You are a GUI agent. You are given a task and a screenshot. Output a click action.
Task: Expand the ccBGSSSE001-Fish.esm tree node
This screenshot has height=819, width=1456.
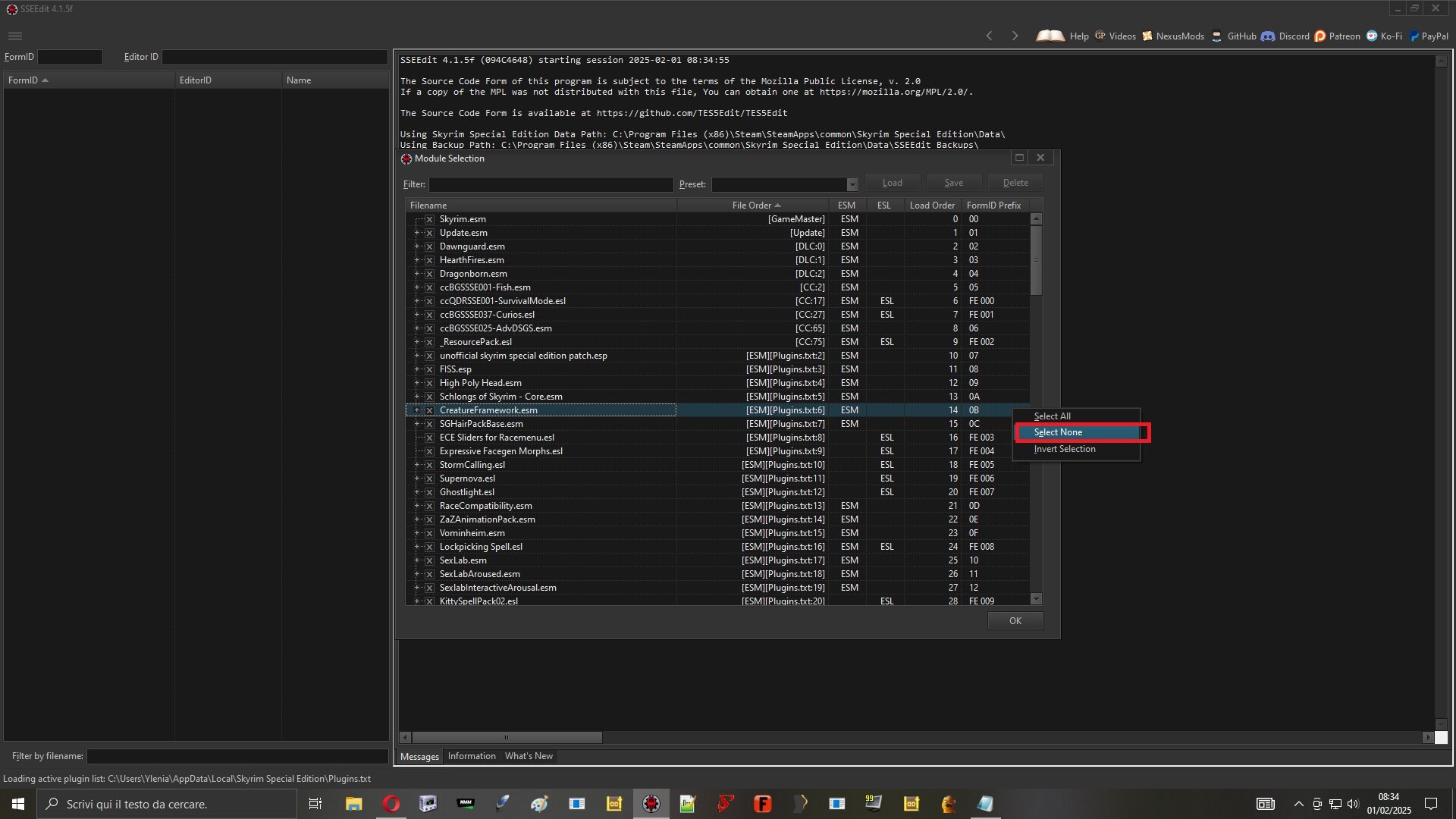click(416, 287)
